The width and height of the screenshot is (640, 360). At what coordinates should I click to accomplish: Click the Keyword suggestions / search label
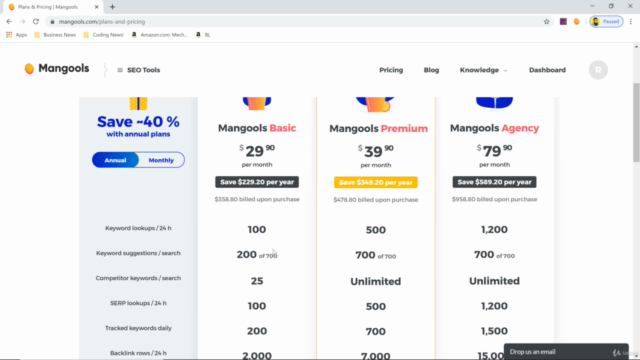(138, 253)
